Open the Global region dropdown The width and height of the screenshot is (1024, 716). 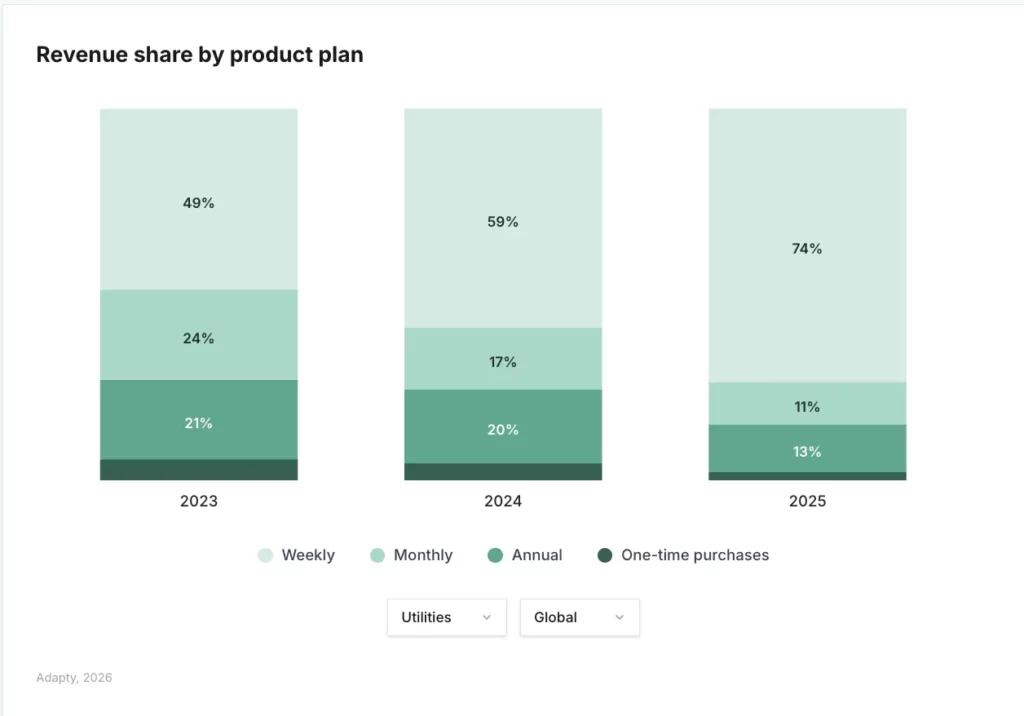[579, 617]
